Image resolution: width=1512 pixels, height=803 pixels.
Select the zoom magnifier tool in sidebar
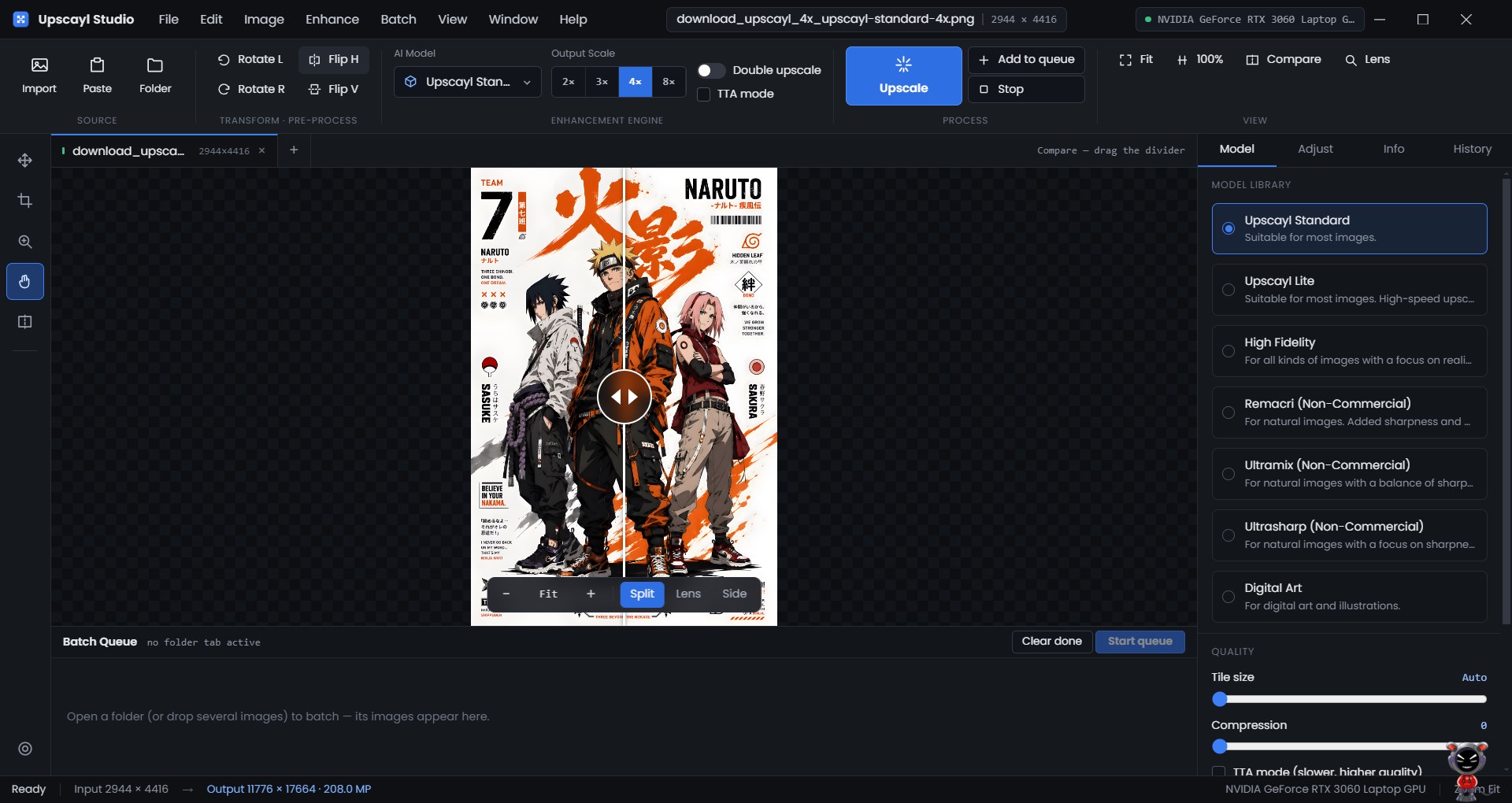point(25,242)
